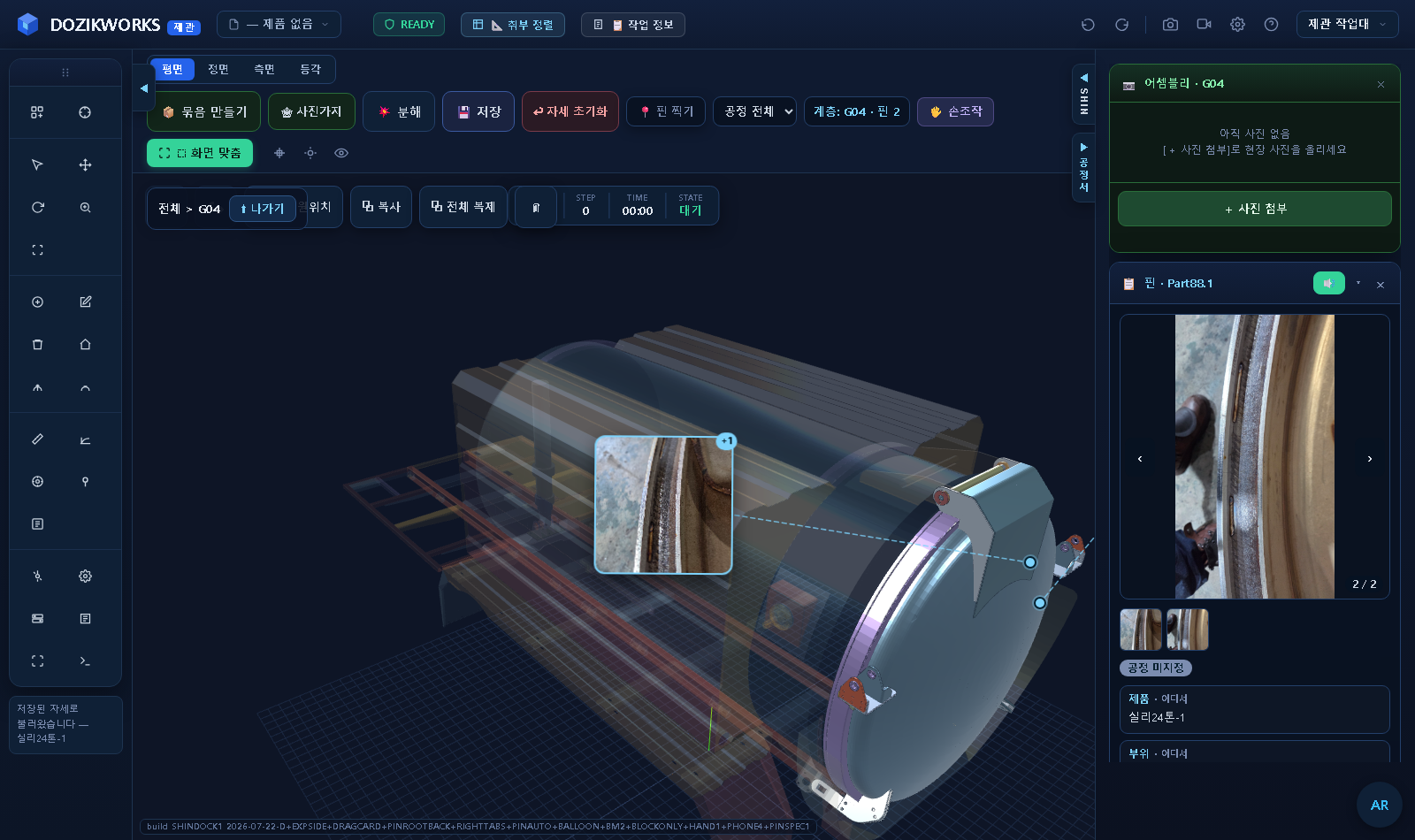Image resolution: width=1415 pixels, height=840 pixels.
Task: Take a snapshot with the camera icon
Action: click(1170, 25)
